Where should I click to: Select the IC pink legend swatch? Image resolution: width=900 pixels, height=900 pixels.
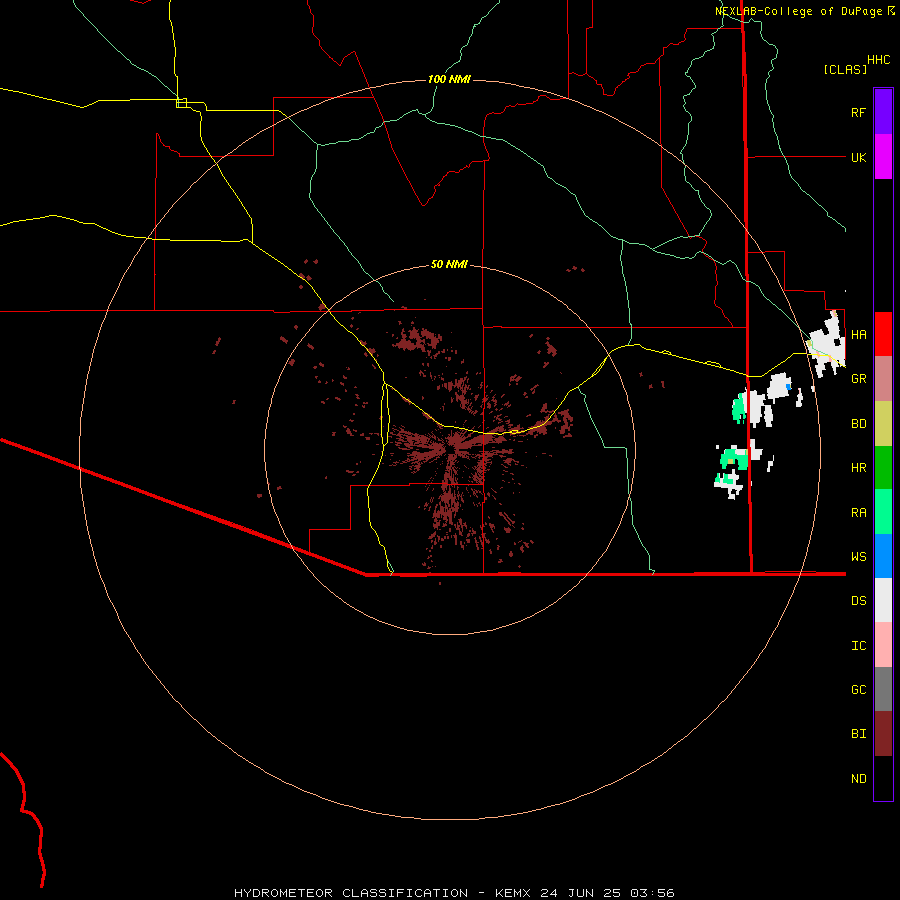[x=883, y=645]
